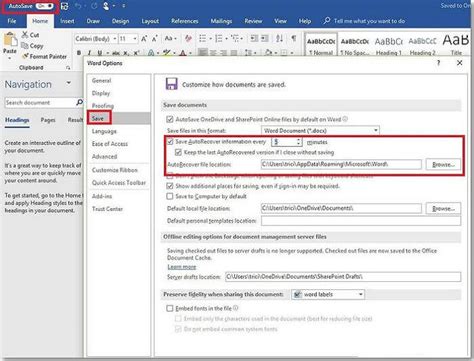Screen dimensions: 474x361
Task: Apply Strikethrough formatting
Action: (x=116, y=53)
